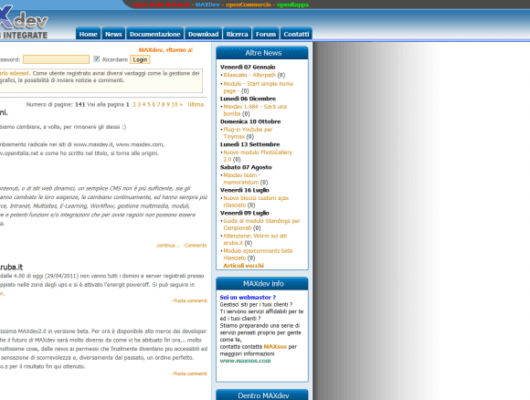Go to the Documentazione tab
530x400 pixels.
click(x=155, y=34)
